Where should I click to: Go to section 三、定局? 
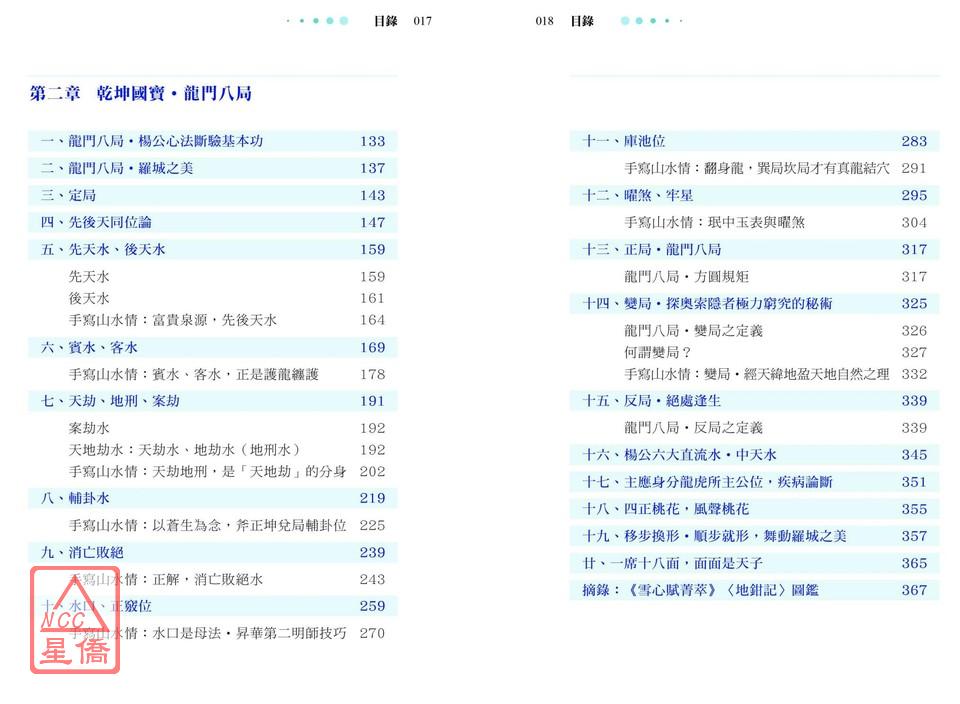[x=68, y=195]
